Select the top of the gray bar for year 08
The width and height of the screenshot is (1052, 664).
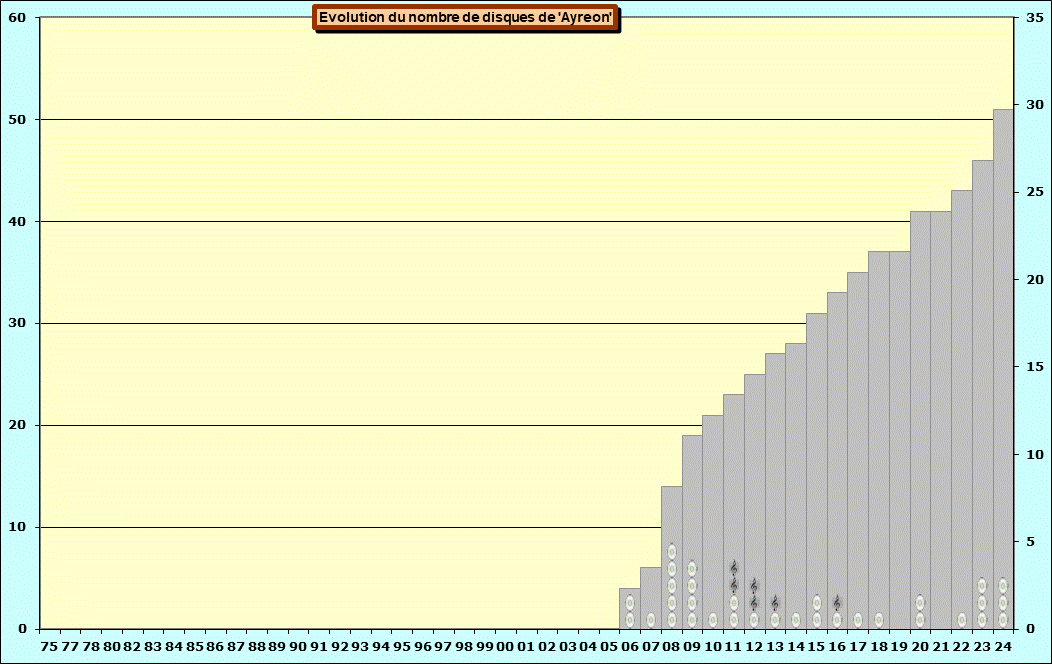[x=672, y=487]
